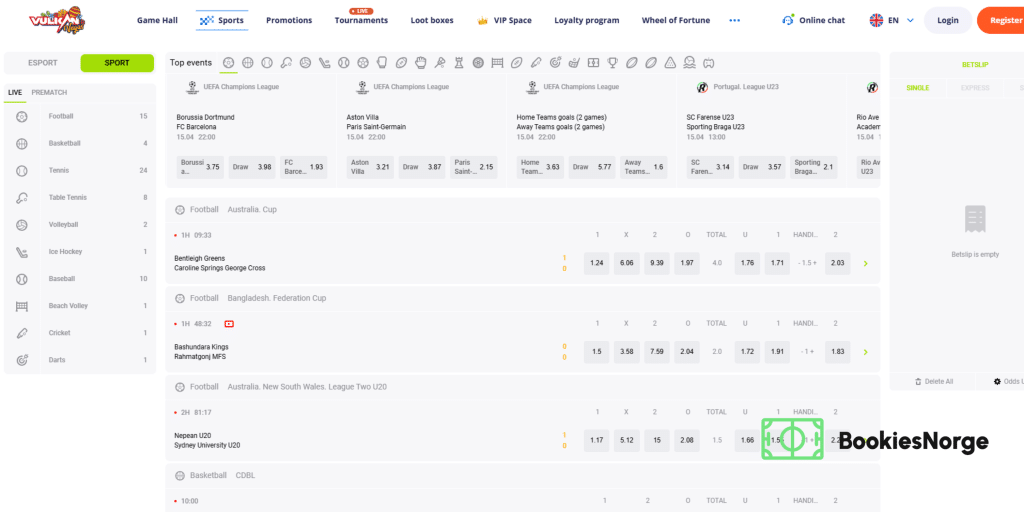Select the table tennis paddle icon in top bar
The height and width of the screenshot is (512, 1024).
(x=286, y=63)
